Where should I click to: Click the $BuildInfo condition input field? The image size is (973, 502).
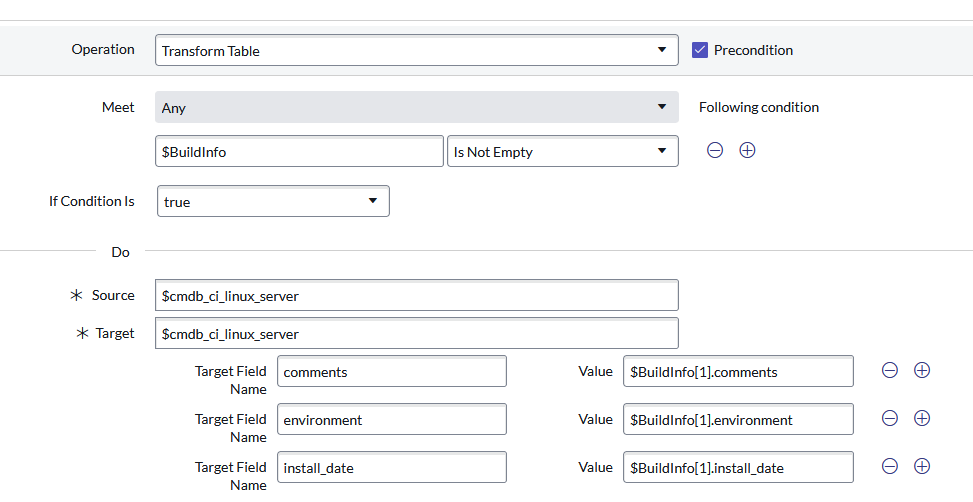[299, 152]
